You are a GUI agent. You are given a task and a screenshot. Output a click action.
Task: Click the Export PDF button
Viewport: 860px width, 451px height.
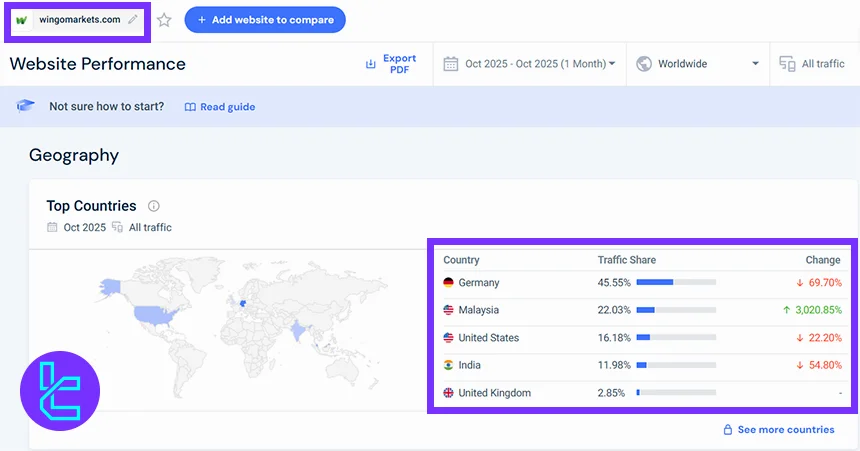(x=392, y=64)
